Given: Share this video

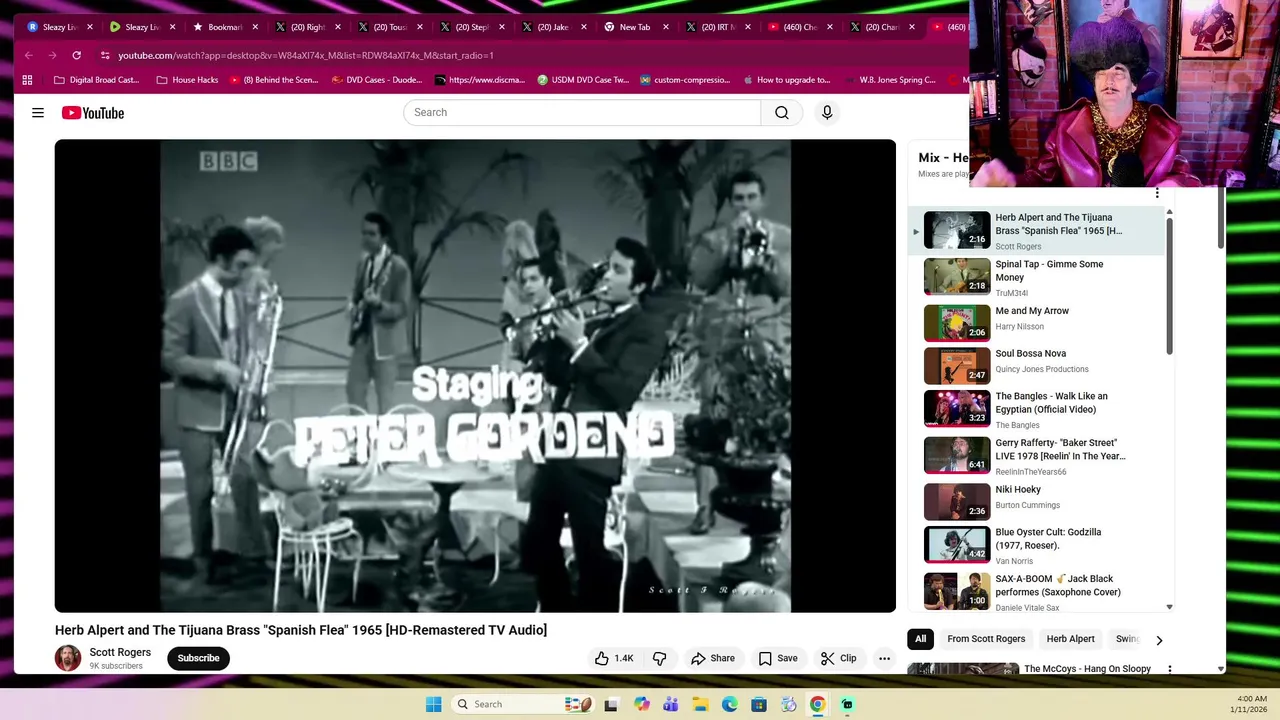Looking at the screenshot, I should (713, 658).
